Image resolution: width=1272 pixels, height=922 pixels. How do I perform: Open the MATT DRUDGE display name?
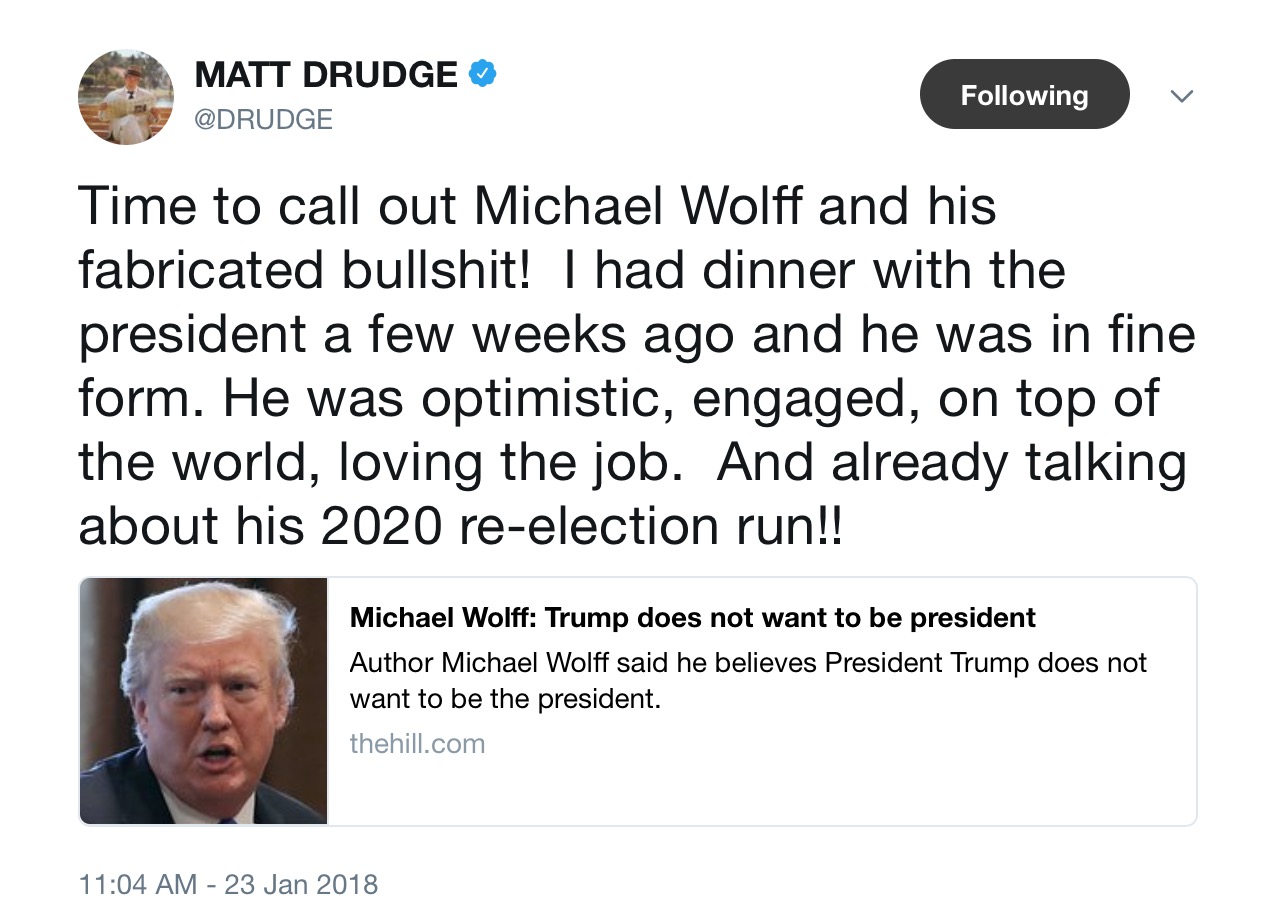(326, 74)
